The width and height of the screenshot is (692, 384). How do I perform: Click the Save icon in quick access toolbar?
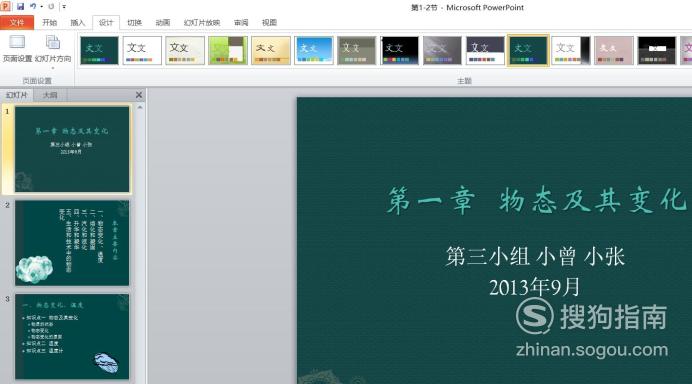20,7
